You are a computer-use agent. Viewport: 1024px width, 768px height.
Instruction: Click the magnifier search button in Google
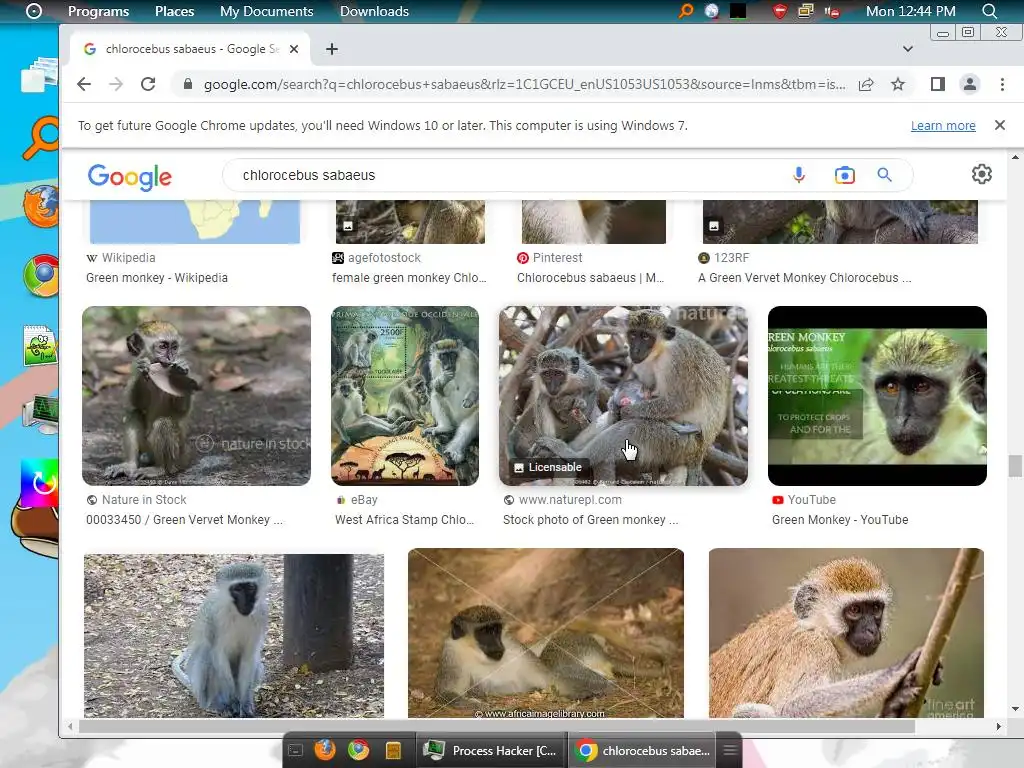pyautogui.click(x=884, y=175)
